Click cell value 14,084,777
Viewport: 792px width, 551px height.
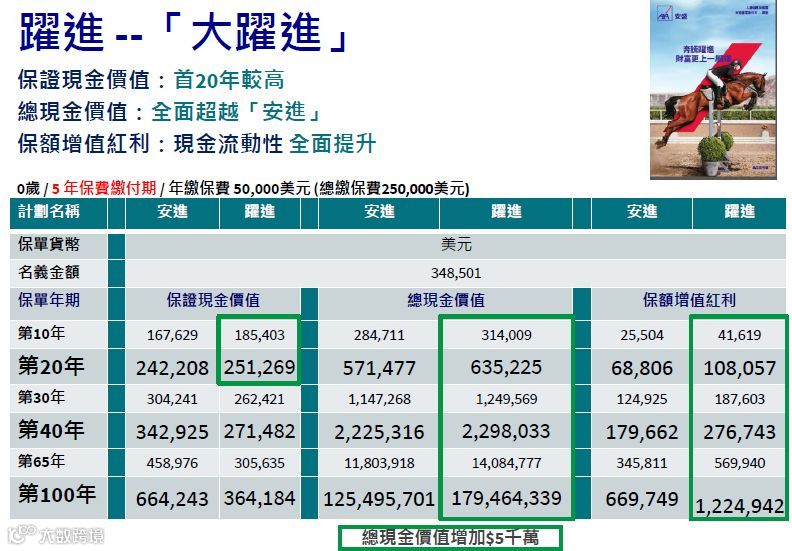(x=507, y=463)
